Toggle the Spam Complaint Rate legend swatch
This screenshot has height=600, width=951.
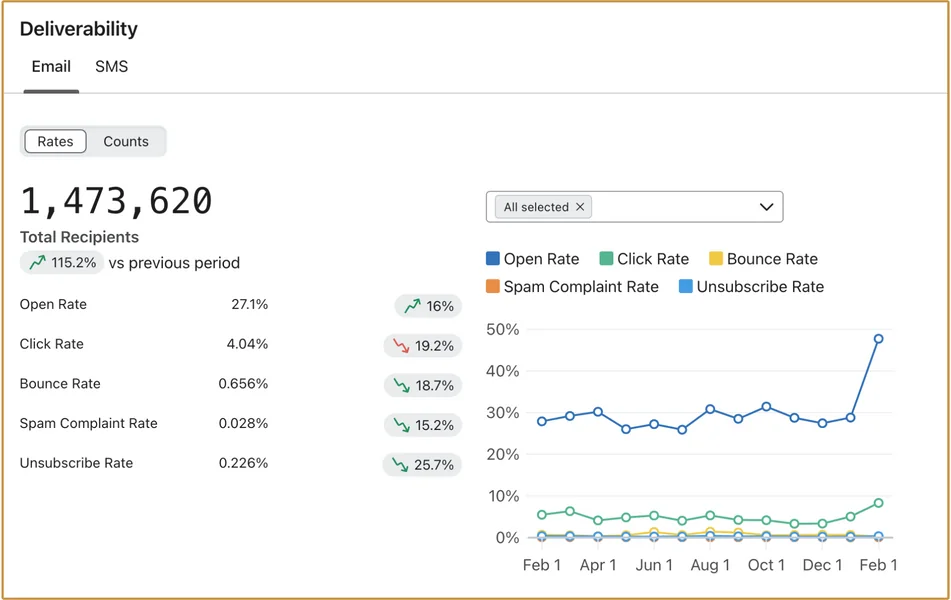tap(492, 286)
